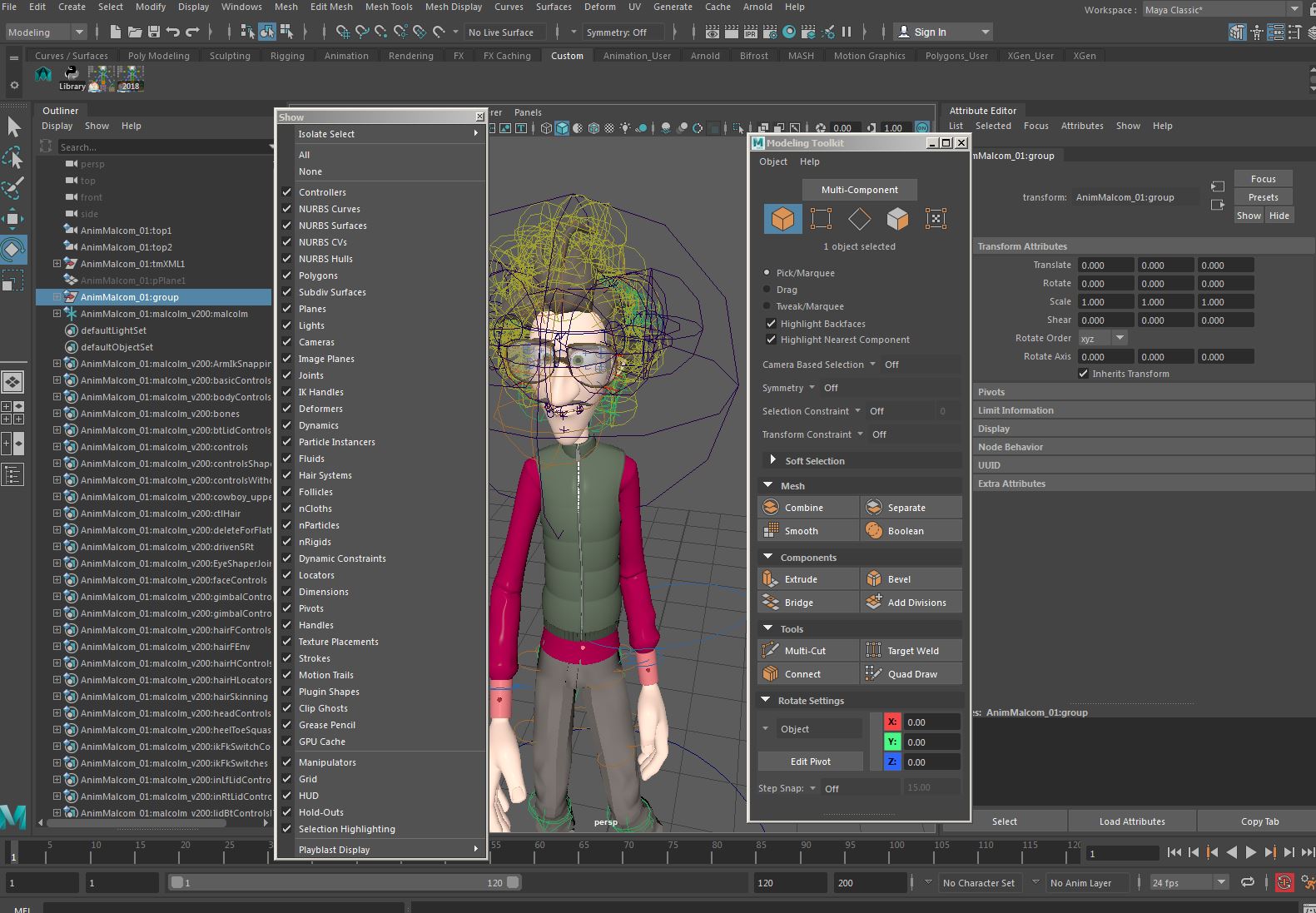This screenshot has height=913, width=1316.
Task: Click the Edit Pivot button
Action: [x=810, y=762]
